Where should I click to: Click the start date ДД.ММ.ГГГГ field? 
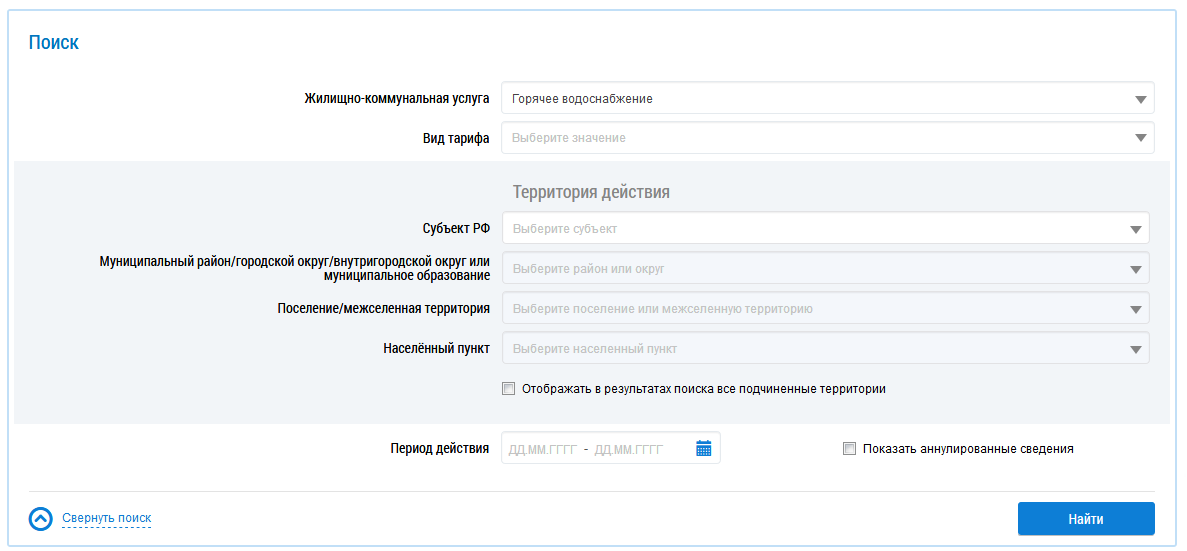point(543,450)
